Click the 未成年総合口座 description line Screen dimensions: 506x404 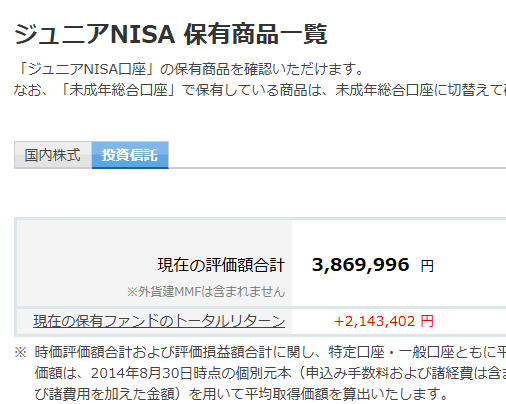pos(260,90)
